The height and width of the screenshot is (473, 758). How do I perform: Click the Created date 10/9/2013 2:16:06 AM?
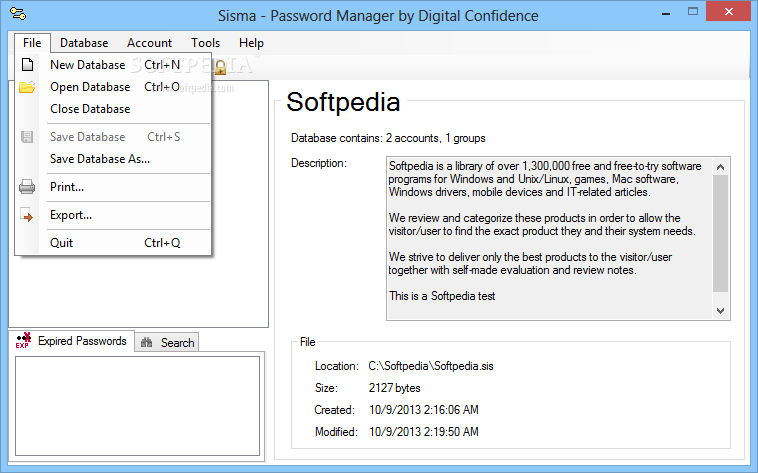coord(423,410)
